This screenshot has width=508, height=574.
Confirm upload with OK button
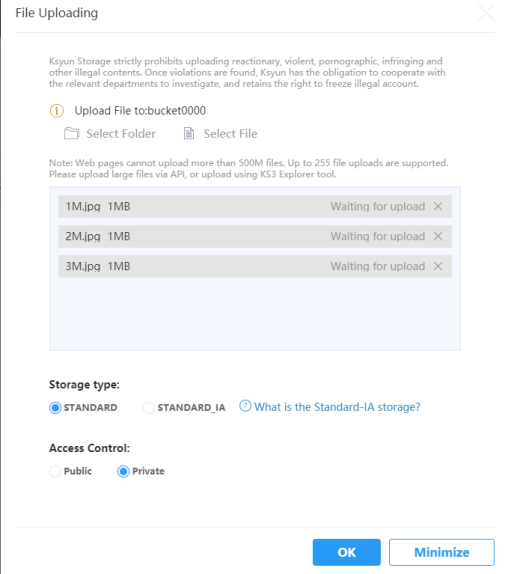pyautogui.click(x=347, y=552)
